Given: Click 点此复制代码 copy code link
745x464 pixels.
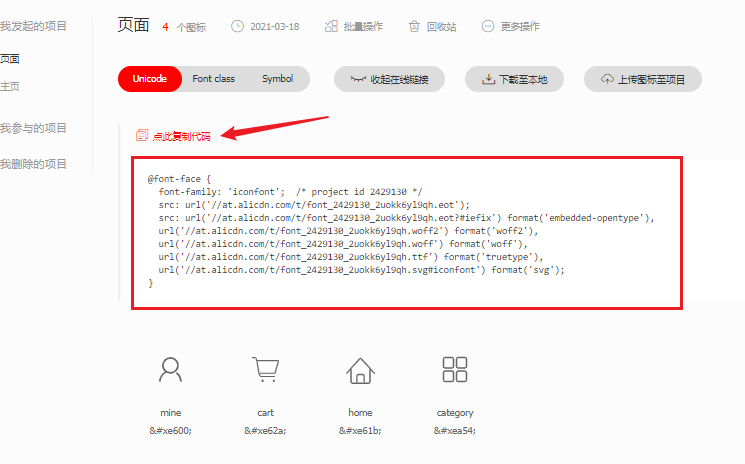Looking at the screenshot, I should click(181, 136).
